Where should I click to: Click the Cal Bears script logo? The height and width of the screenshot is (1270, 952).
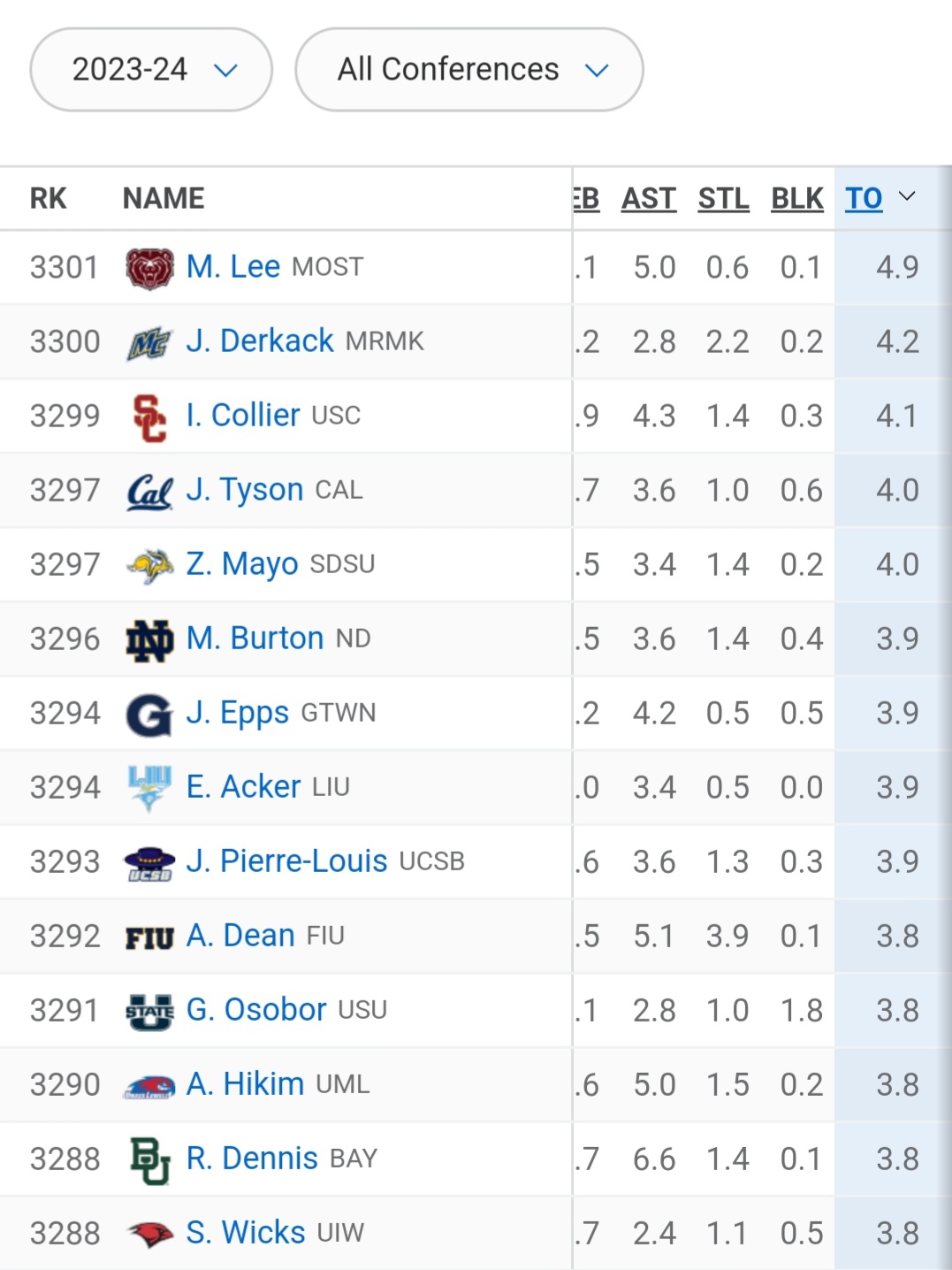pos(149,491)
